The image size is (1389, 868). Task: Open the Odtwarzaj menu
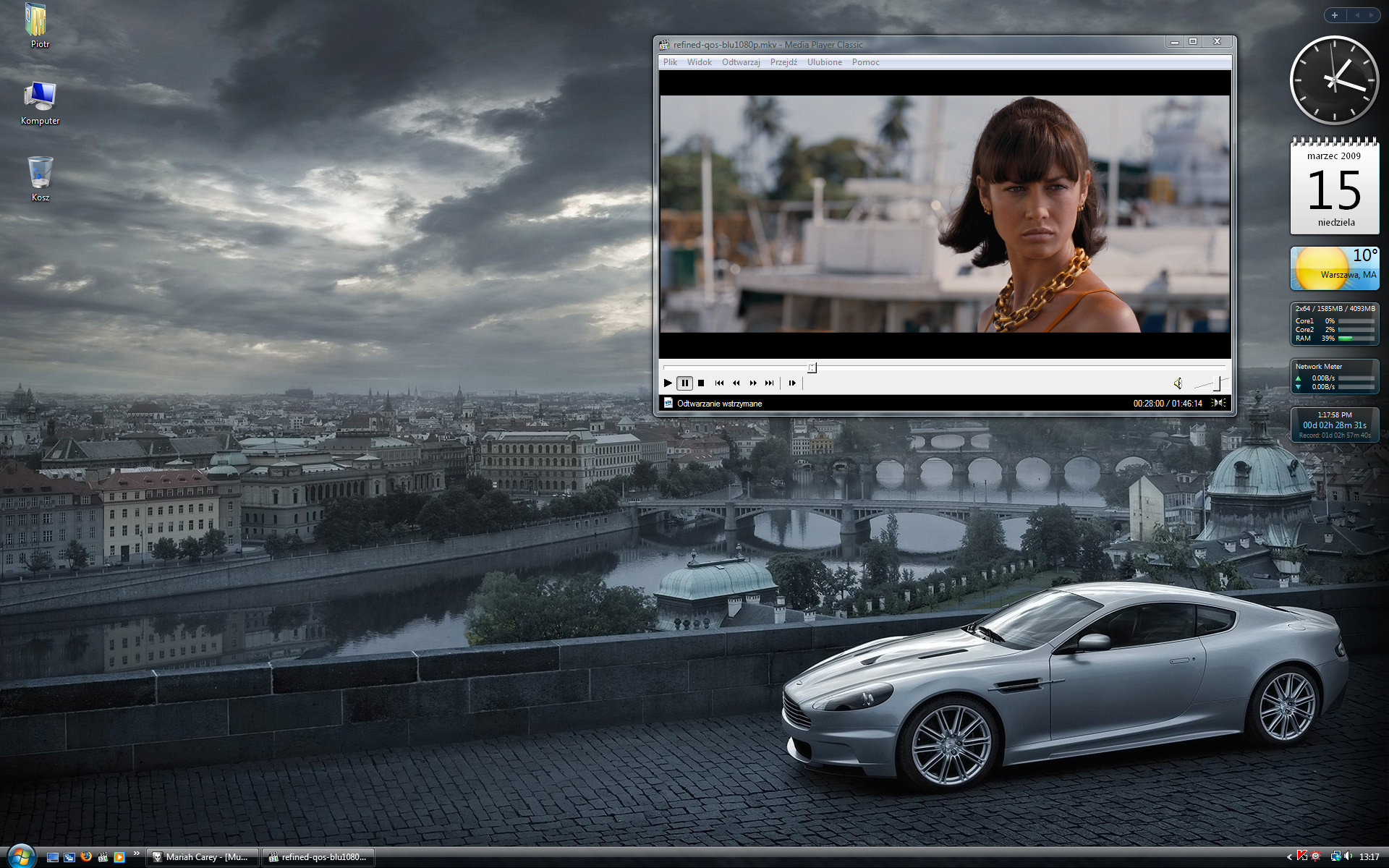pyautogui.click(x=740, y=62)
